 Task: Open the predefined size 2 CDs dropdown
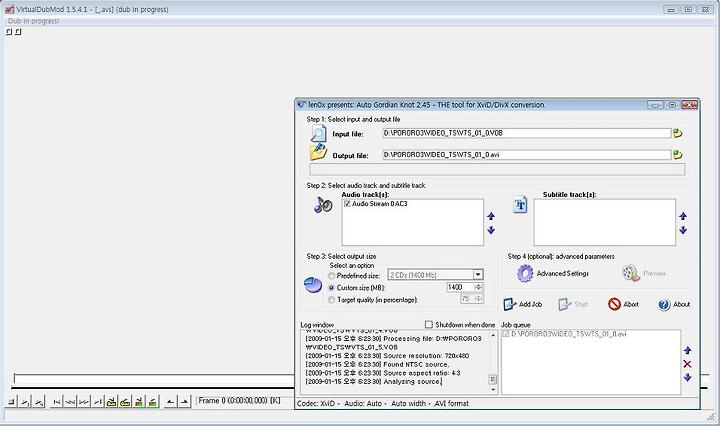[x=478, y=275]
